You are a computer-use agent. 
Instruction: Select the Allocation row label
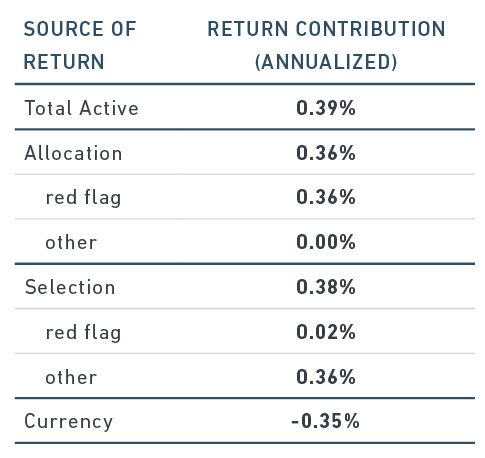pos(73,153)
